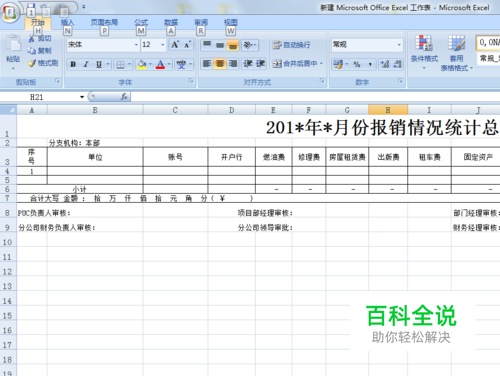Click the Insert Function fx icon
Image resolution: width=500 pixels, height=376 pixels.
124,97
